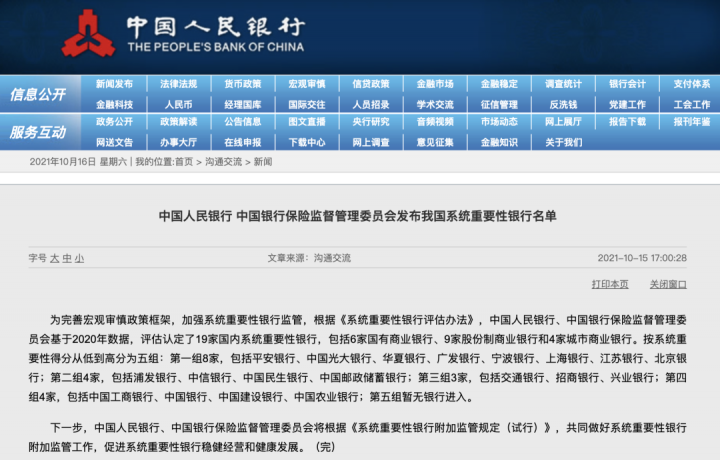Open 经理国库 link
720x460 pixels.
click(242, 105)
